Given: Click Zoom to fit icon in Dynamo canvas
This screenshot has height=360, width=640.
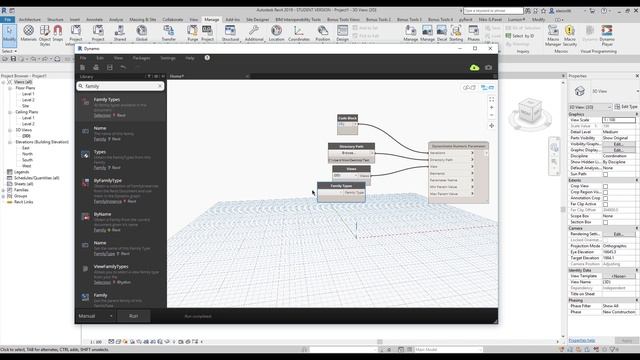Looking at the screenshot, I should click(x=491, y=100).
